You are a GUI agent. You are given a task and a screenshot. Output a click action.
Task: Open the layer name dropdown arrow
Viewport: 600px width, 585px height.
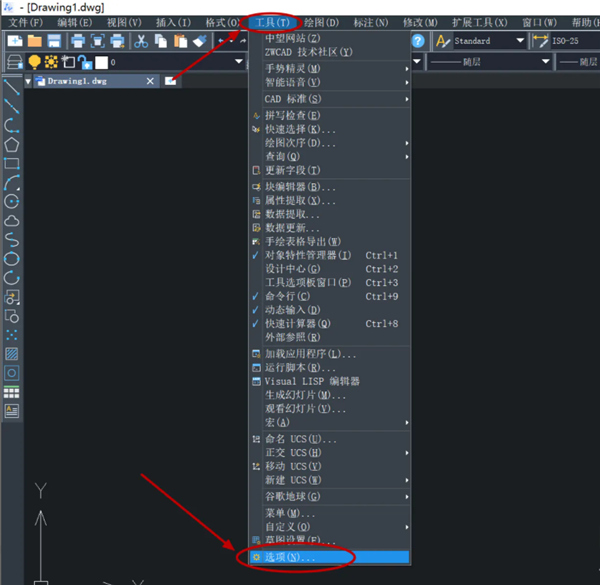click(239, 62)
